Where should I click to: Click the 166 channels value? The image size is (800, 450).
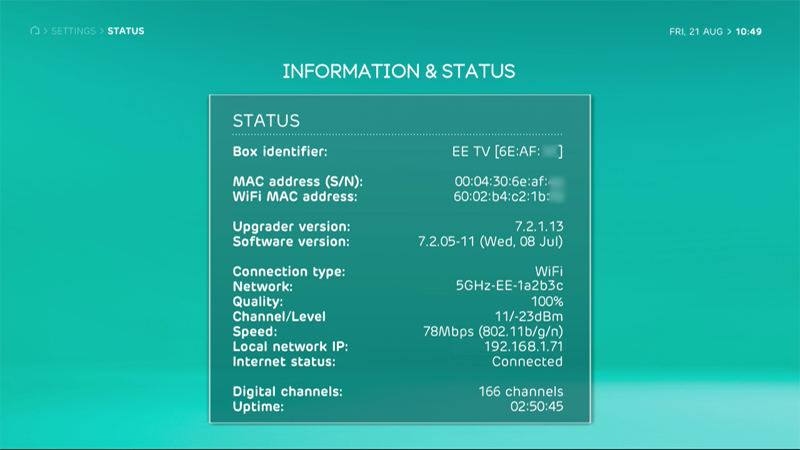point(521,391)
